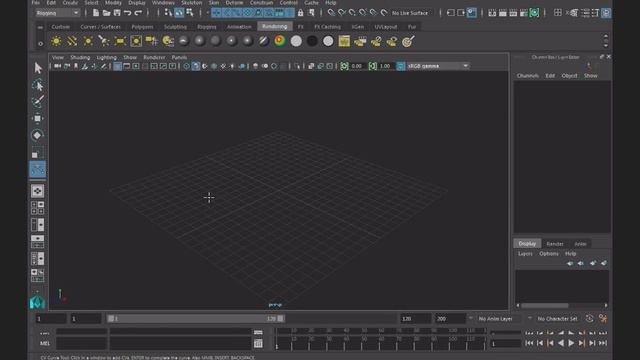Choose the Rotate tool
Image resolution: width=640 pixels, height=360 pixels.
[x=38, y=135]
